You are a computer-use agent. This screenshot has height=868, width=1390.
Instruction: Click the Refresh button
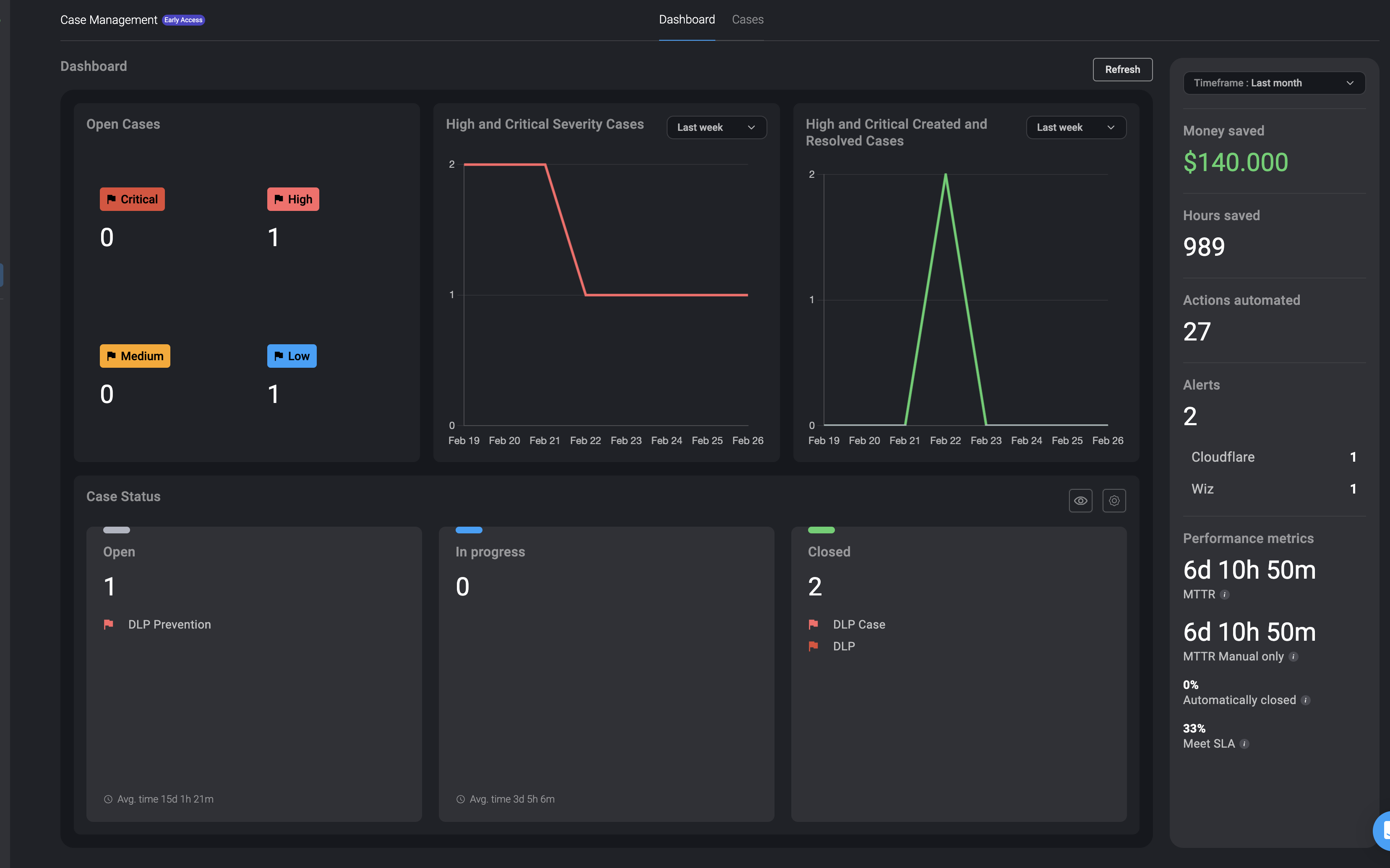point(1122,70)
